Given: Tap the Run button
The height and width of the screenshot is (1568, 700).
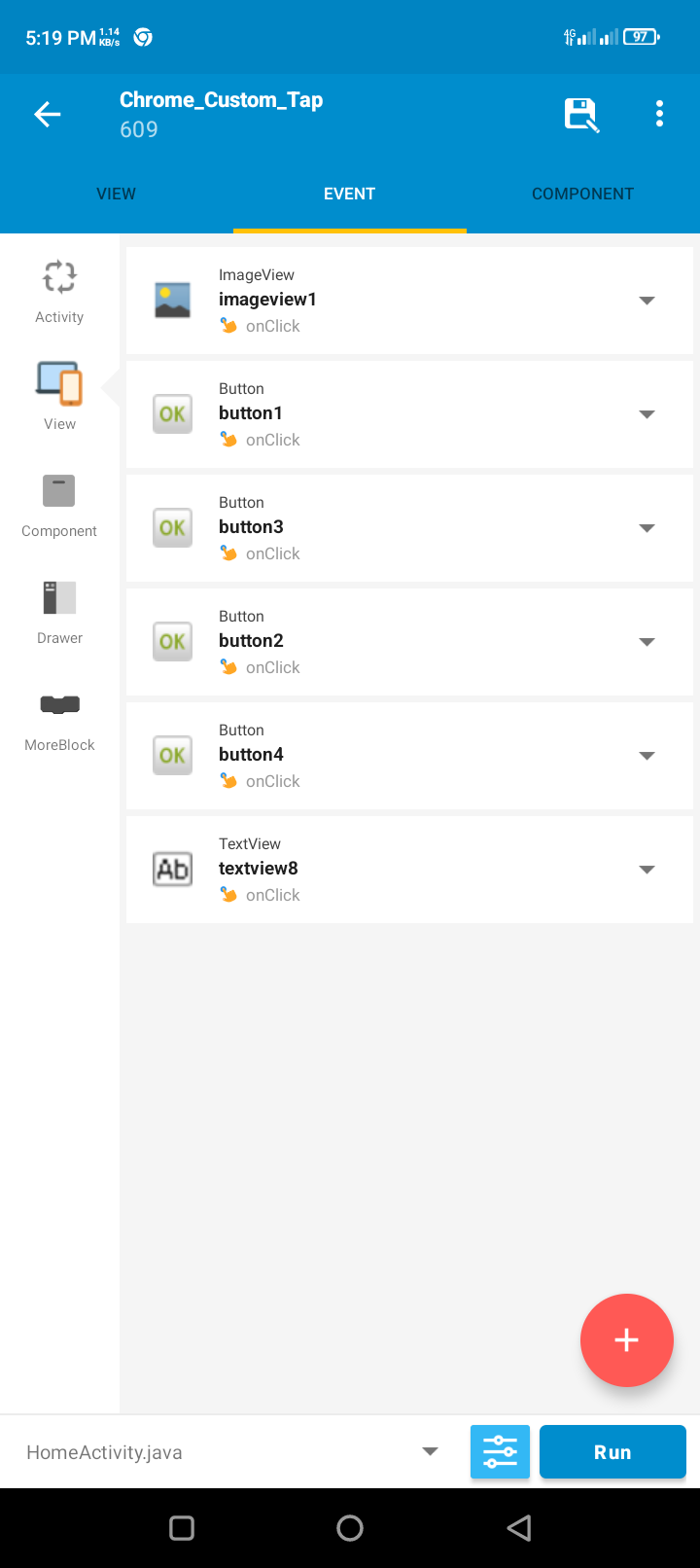Looking at the screenshot, I should coord(612,1451).
